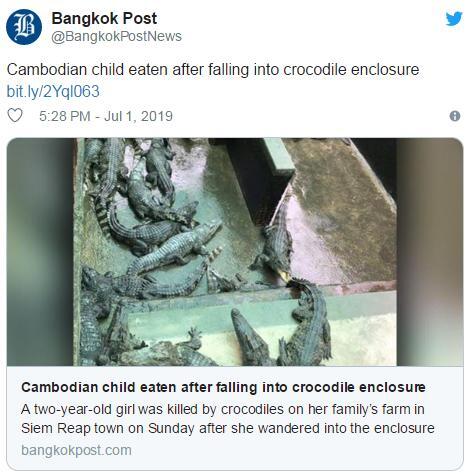Image resolution: width=470 pixels, height=476 pixels.
Task: Follow the bit.ly/2YqI063 short link
Action: (53, 91)
